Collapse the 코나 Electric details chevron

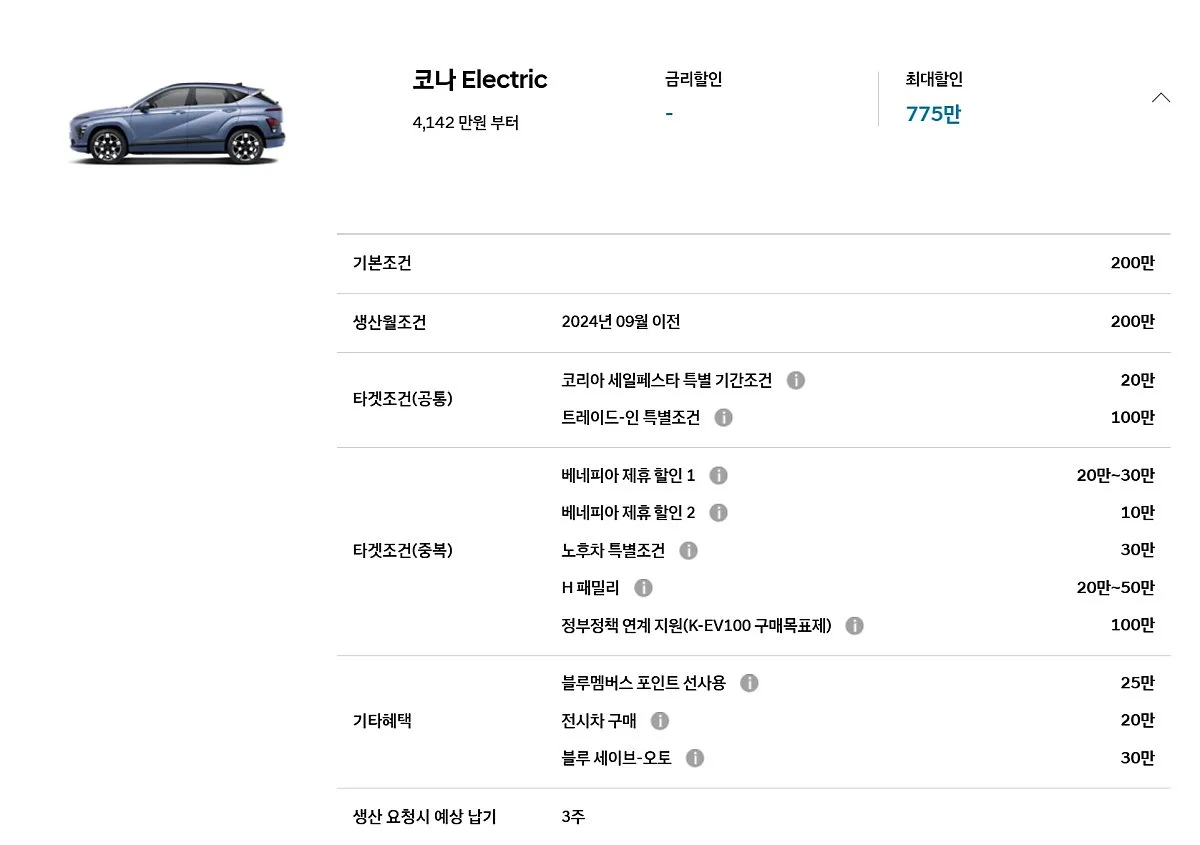coord(1160,98)
